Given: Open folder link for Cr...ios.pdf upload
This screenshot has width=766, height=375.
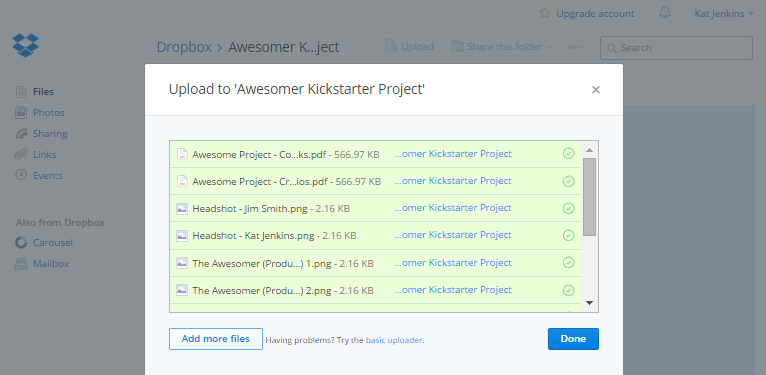Looking at the screenshot, I should (453, 181).
